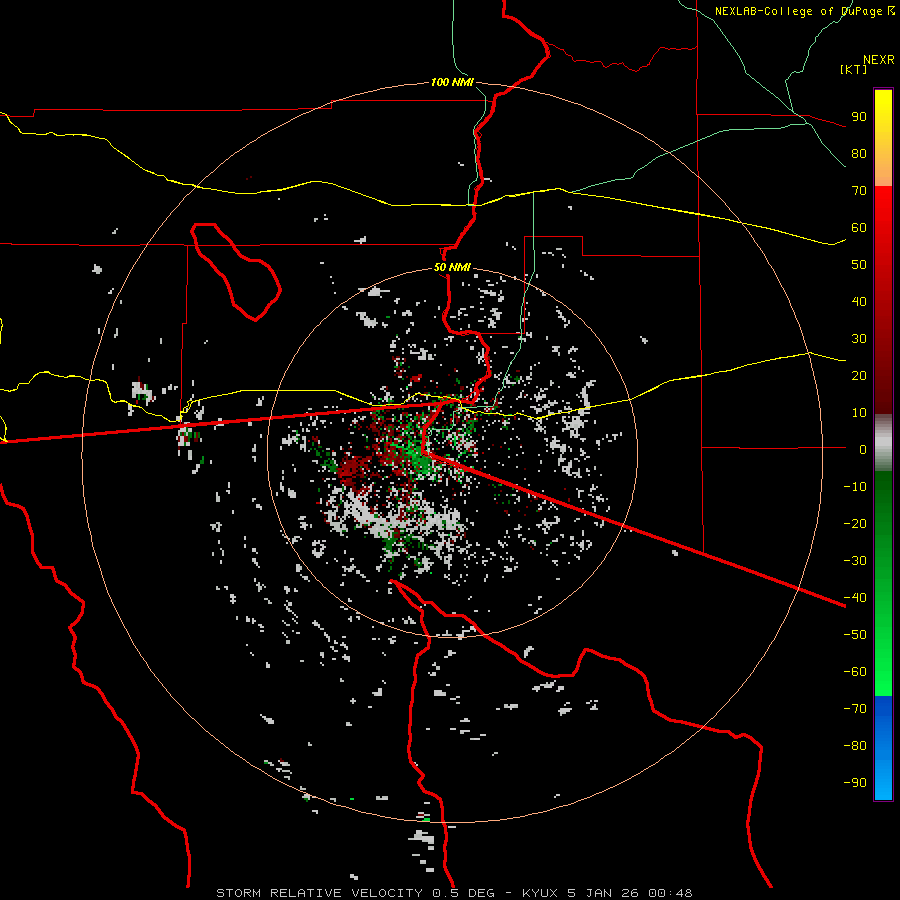Viewport: 900px width, 900px height.
Task: Click the -20 value on velocity scale
Action: (855, 524)
